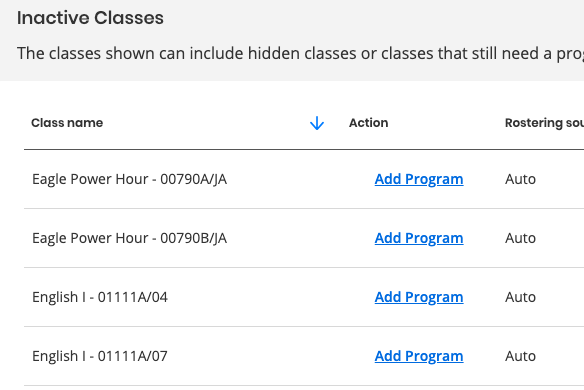The height and width of the screenshot is (390, 584).
Task: Click Auto rostering value for Eagle Power Hour 00790B/JA
Action: [520, 238]
